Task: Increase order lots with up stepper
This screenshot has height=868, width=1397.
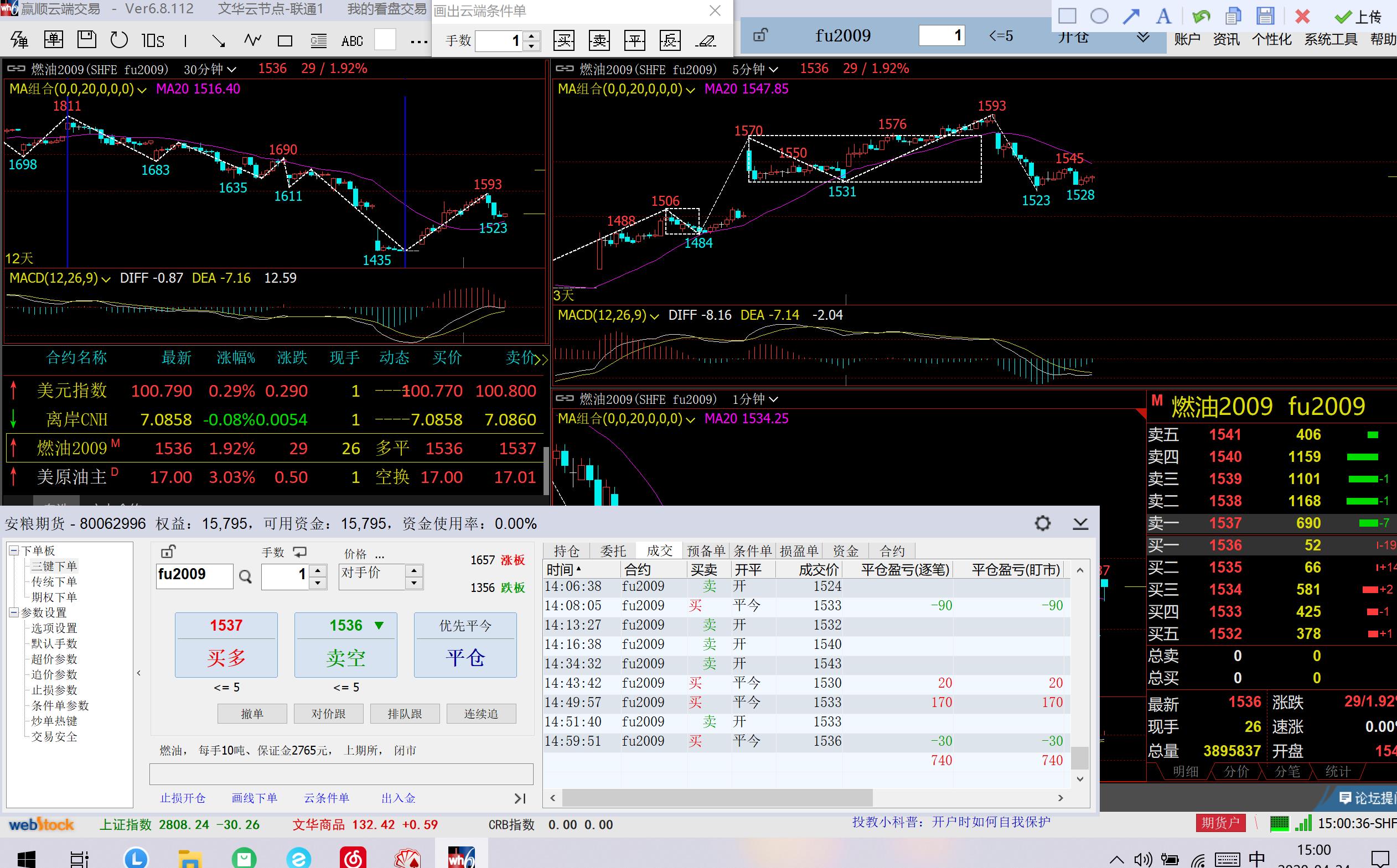Action: pyautogui.click(x=318, y=570)
